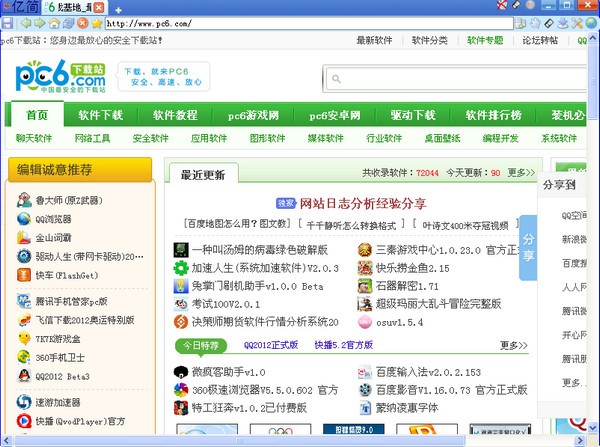This screenshot has height=447, width=600.
Task: Click the pink osuv1.5.4 icon
Action: pos(365,322)
